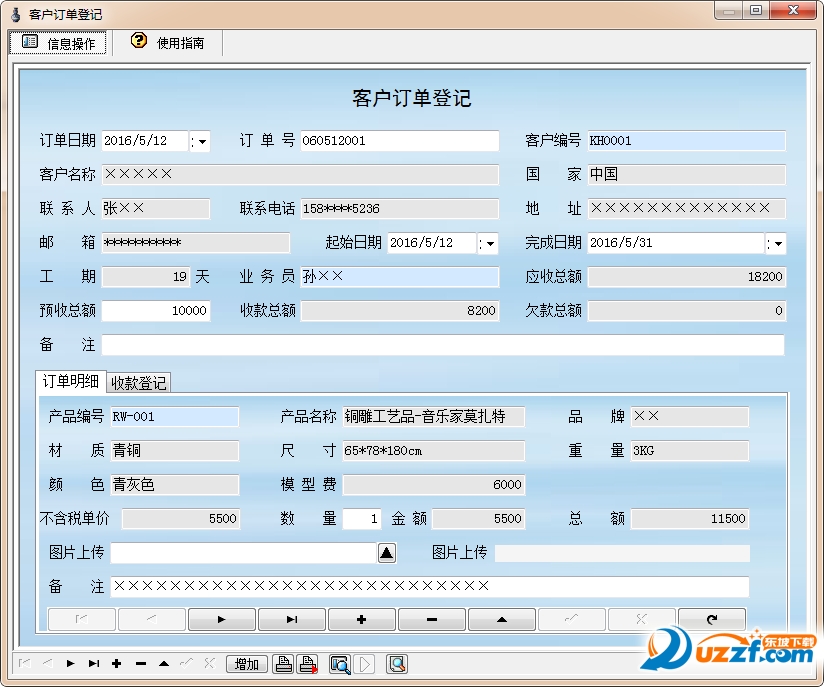Click the 地址 field
Viewport: 824px width, 687px height.
pos(686,209)
